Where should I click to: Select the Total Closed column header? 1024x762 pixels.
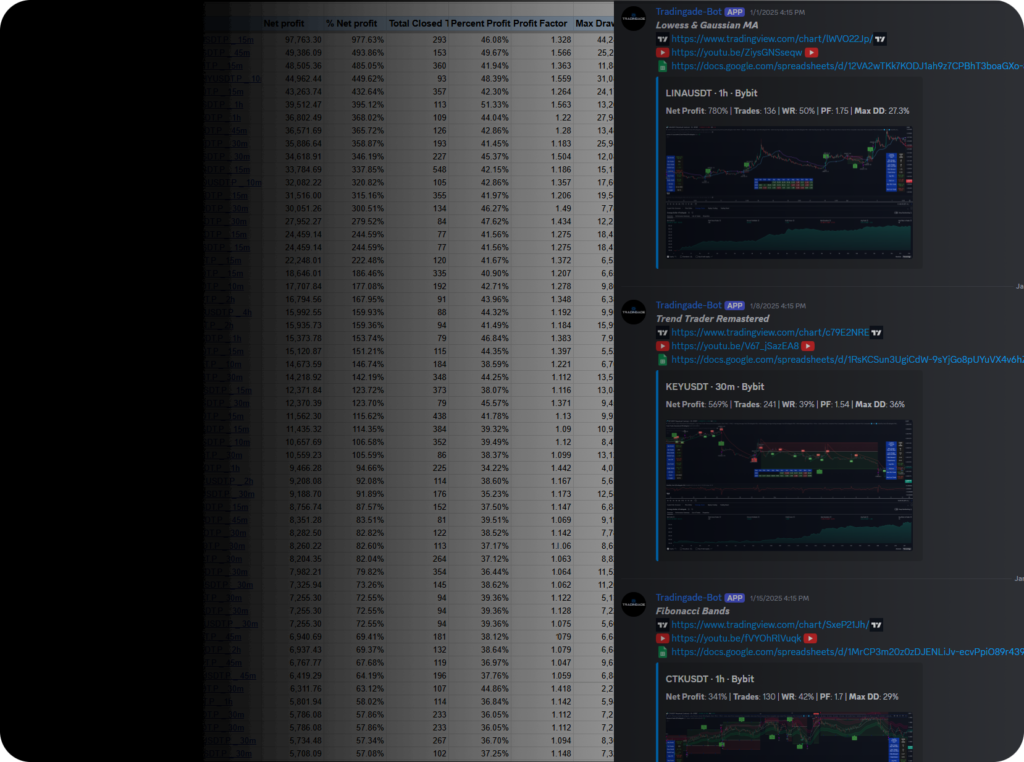click(x=419, y=24)
